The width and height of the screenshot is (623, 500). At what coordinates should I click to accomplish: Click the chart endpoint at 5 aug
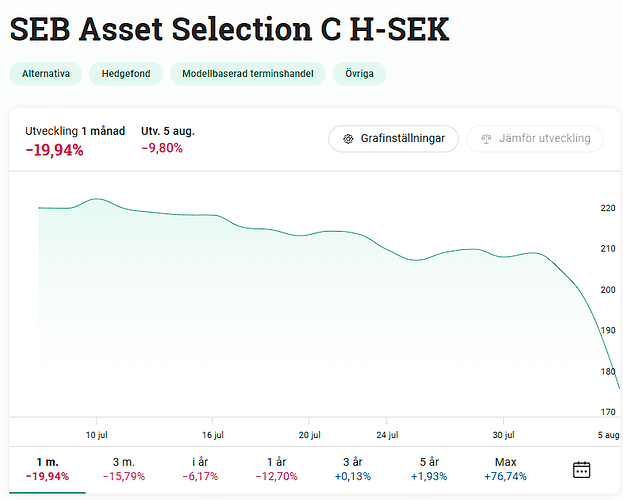click(x=619, y=387)
